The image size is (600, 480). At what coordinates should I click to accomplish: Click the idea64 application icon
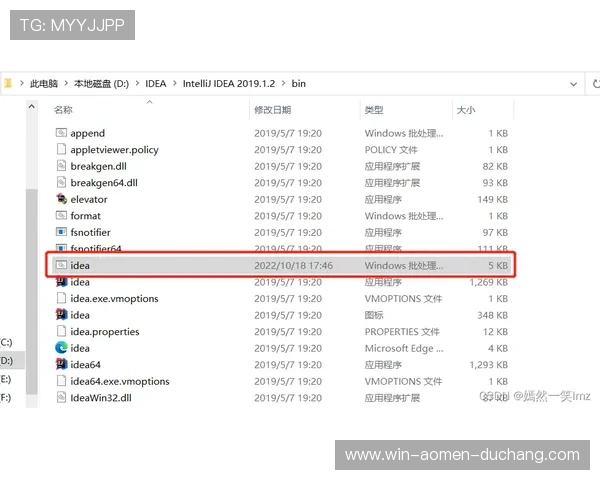[61, 364]
